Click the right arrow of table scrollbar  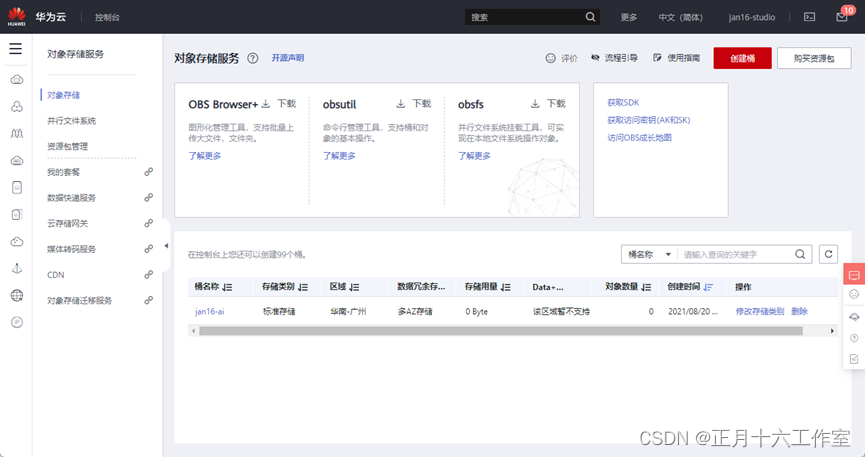pos(832,331)
